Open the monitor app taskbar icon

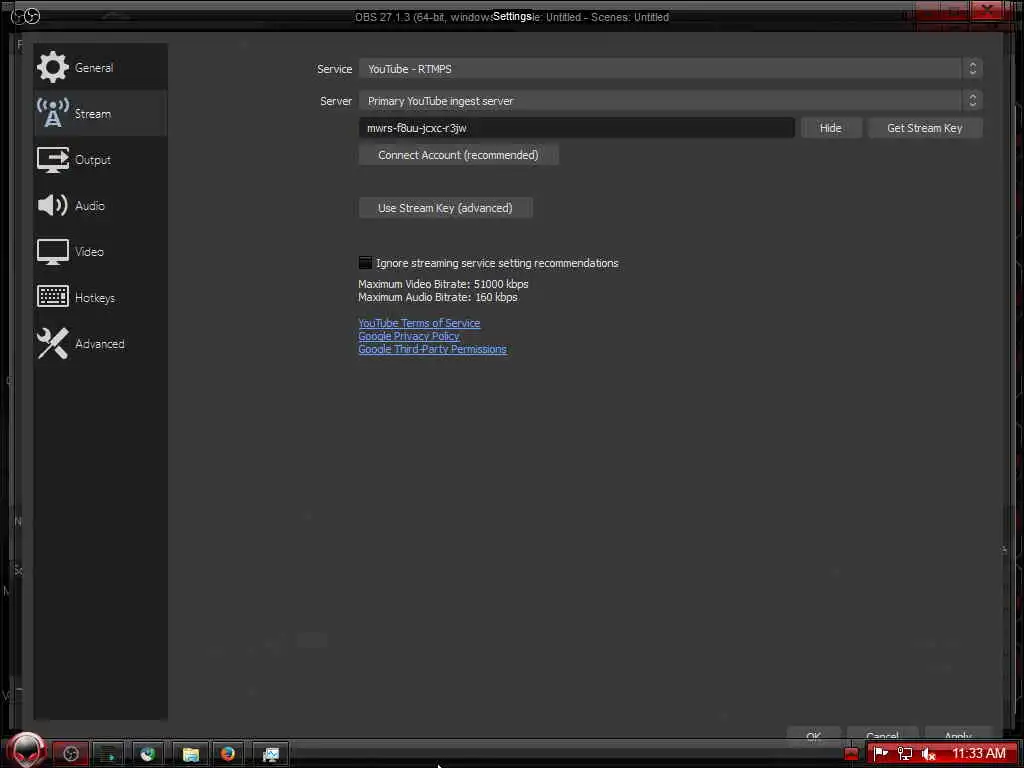[270, 754]
